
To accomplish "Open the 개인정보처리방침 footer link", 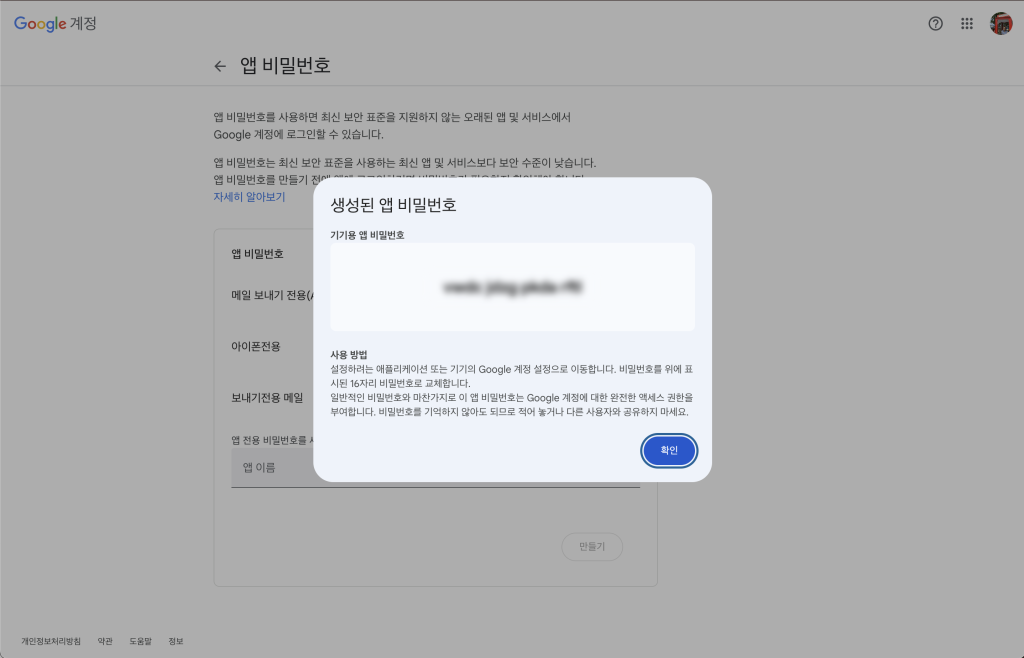I will tap(51, 640).
